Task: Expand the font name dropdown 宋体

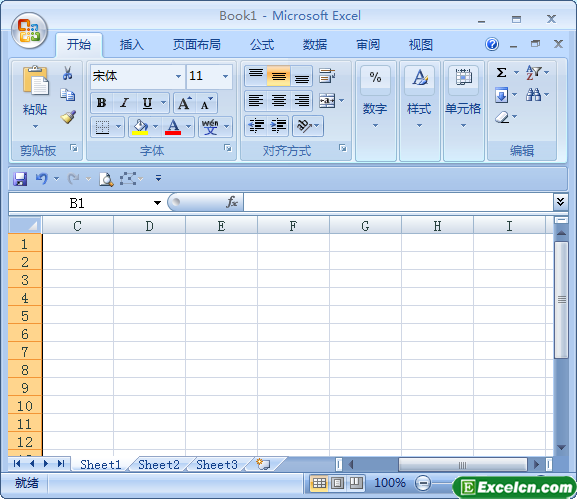Action: click(x=178, y=76)
